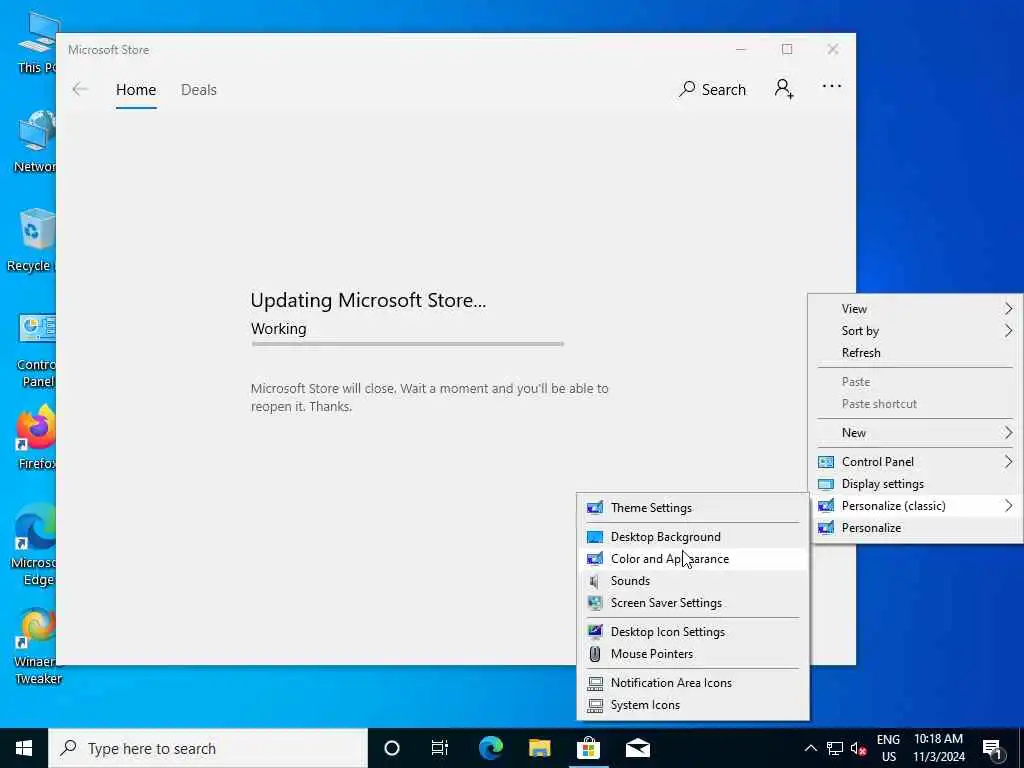Image resolution: width=1024 pixels, height=768 pixels.
Task: Click the Screen Saver Settings icon
Action: pyautogui.click(x=595, y=603)
